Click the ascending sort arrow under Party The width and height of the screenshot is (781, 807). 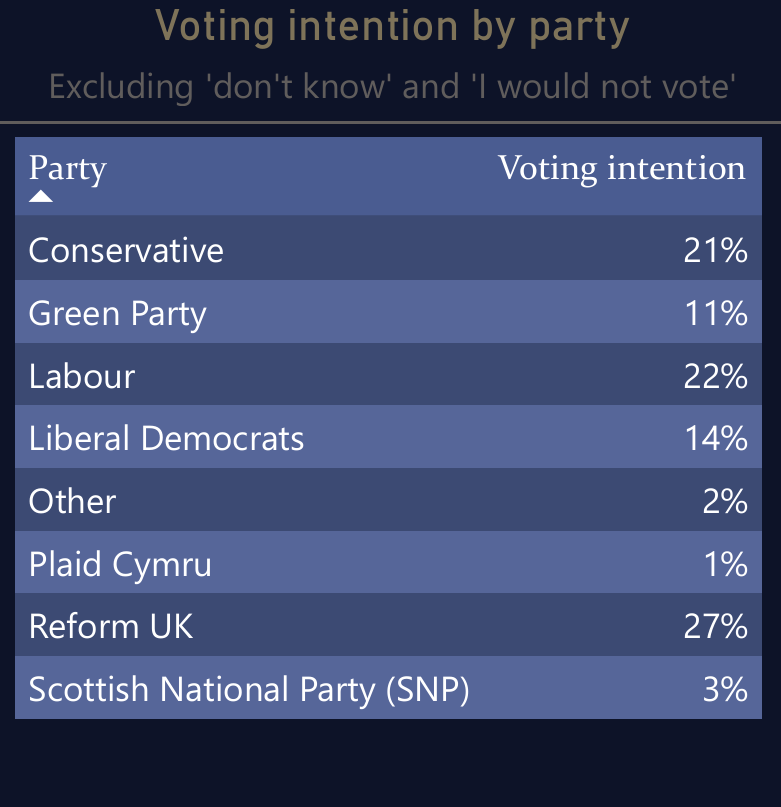[41, 196]
